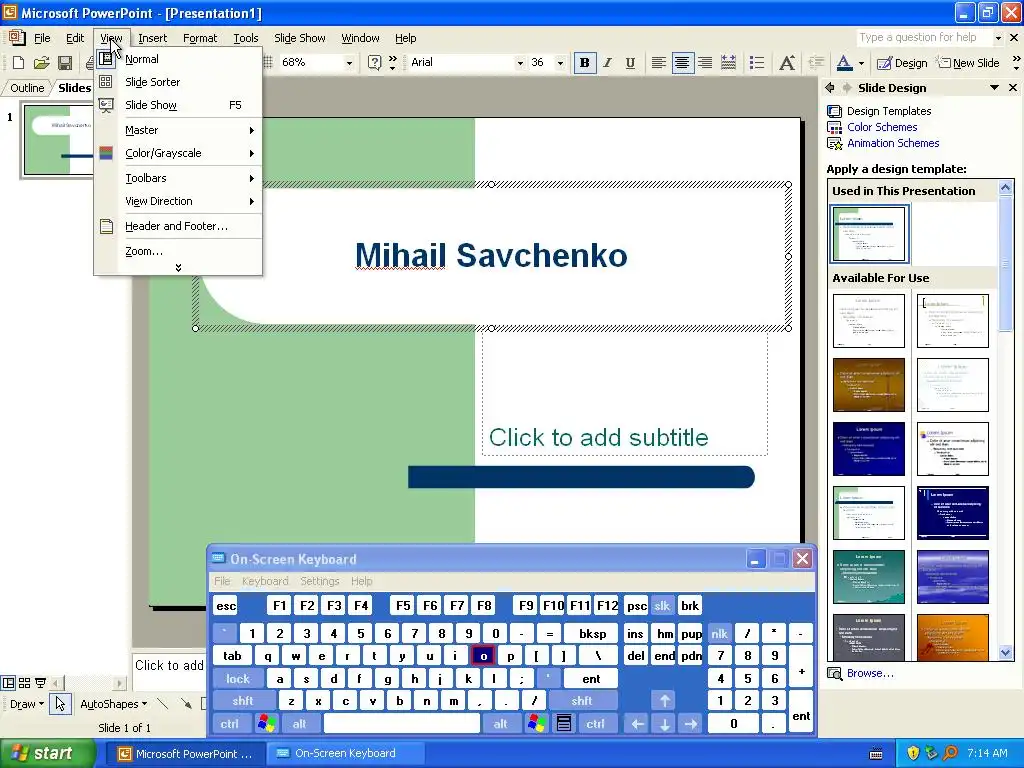Open zoom percentage dropdown
The image size is (1024, 768).
click(349, 63)
